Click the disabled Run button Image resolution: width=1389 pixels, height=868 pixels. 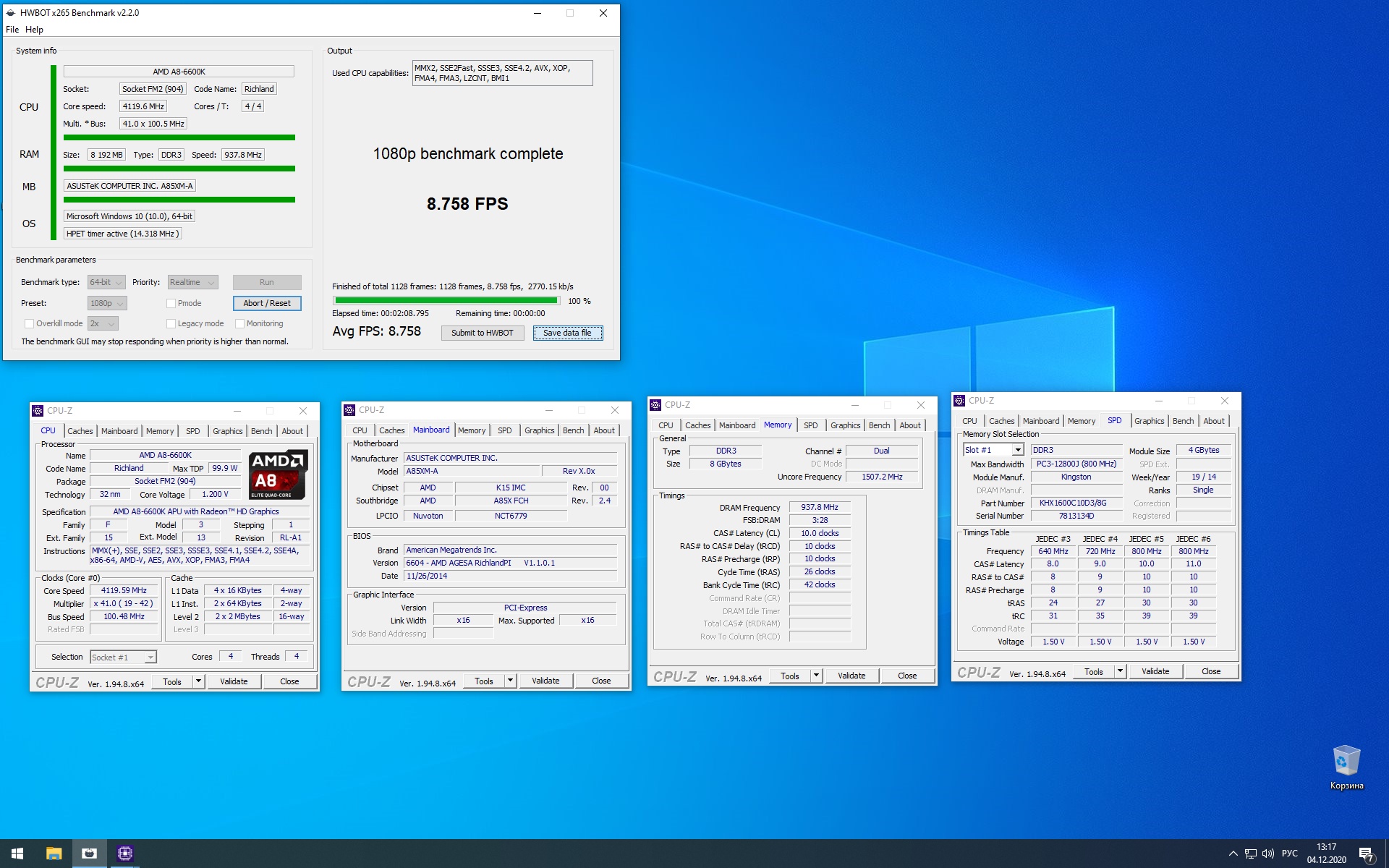(267, 282)
